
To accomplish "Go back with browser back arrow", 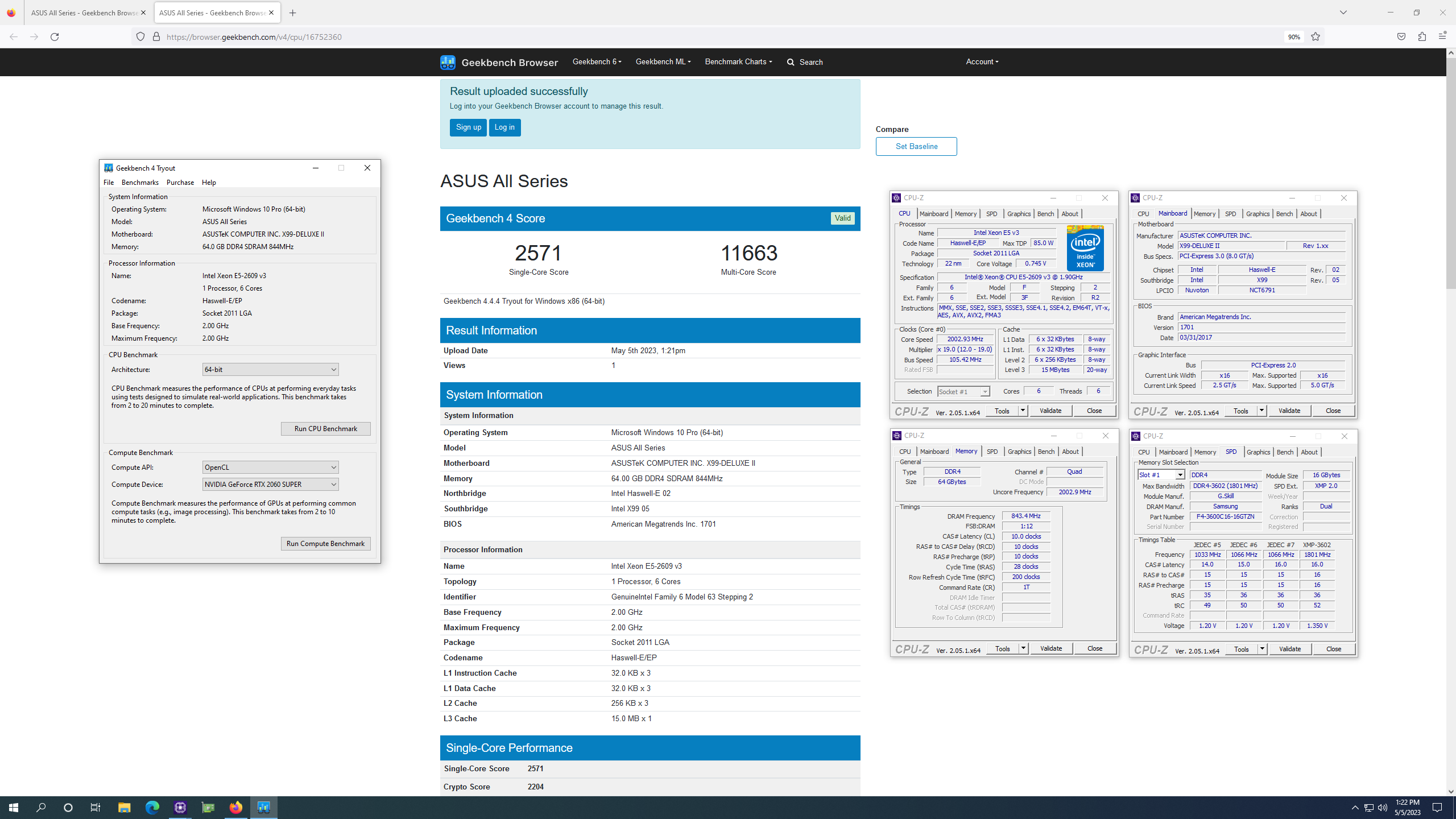I will (14, 37).
